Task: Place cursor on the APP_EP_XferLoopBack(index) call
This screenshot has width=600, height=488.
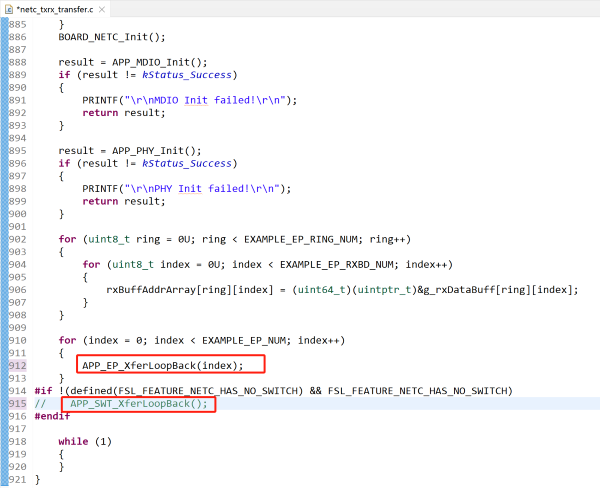Action: pos(162,365)
